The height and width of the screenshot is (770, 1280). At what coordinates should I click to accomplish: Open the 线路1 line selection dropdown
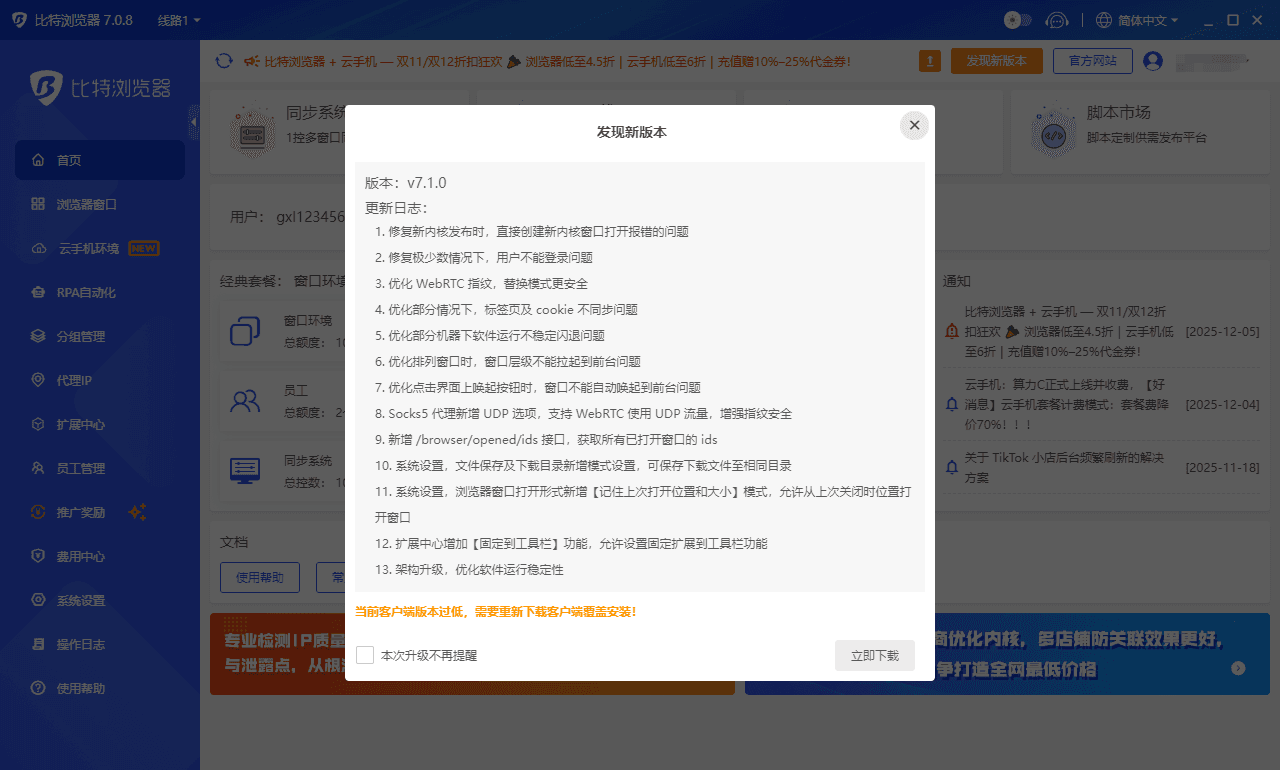coord(174,19)
